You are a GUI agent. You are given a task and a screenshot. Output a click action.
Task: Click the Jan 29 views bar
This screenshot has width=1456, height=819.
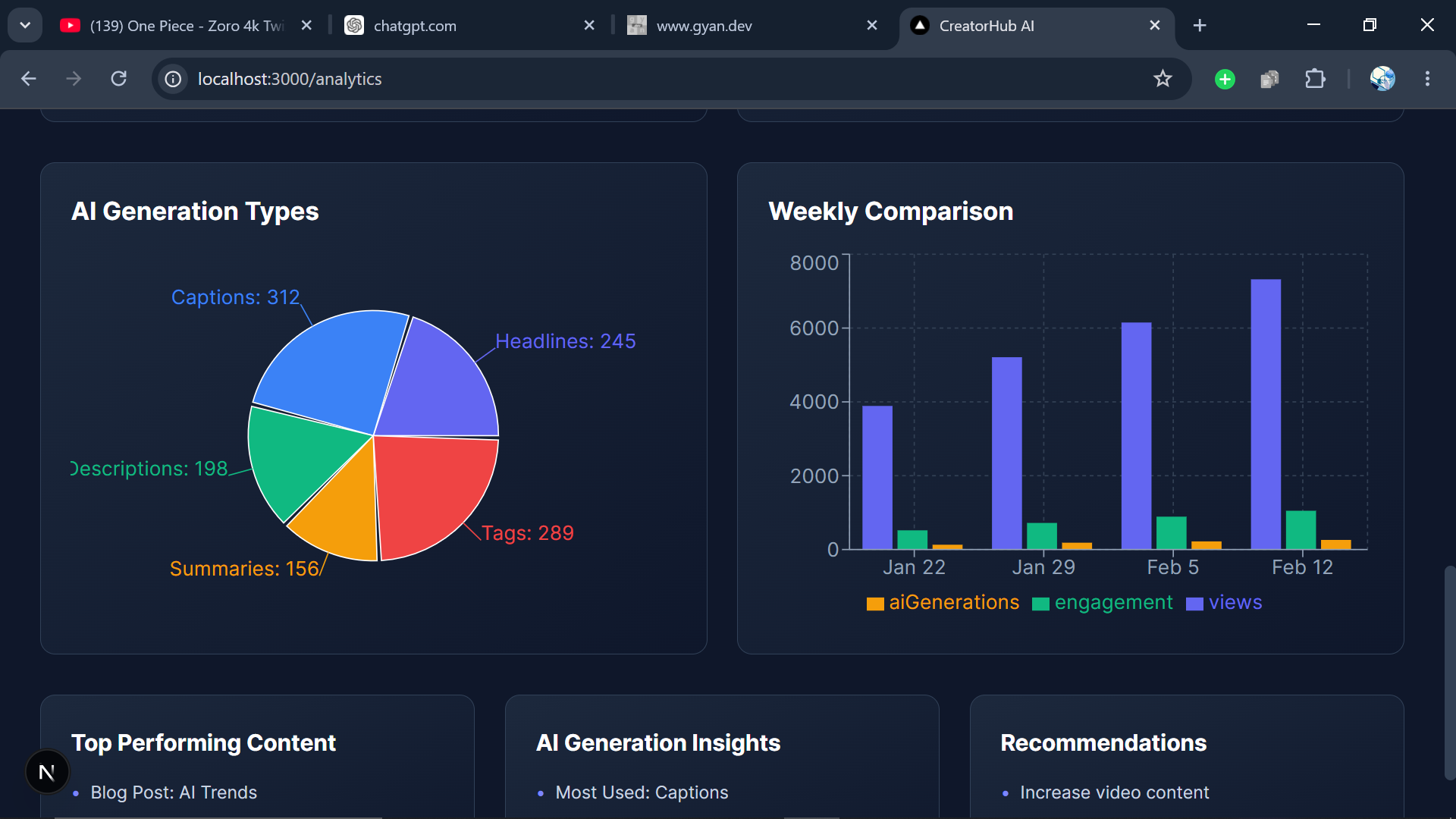[x=1006, y=453]
